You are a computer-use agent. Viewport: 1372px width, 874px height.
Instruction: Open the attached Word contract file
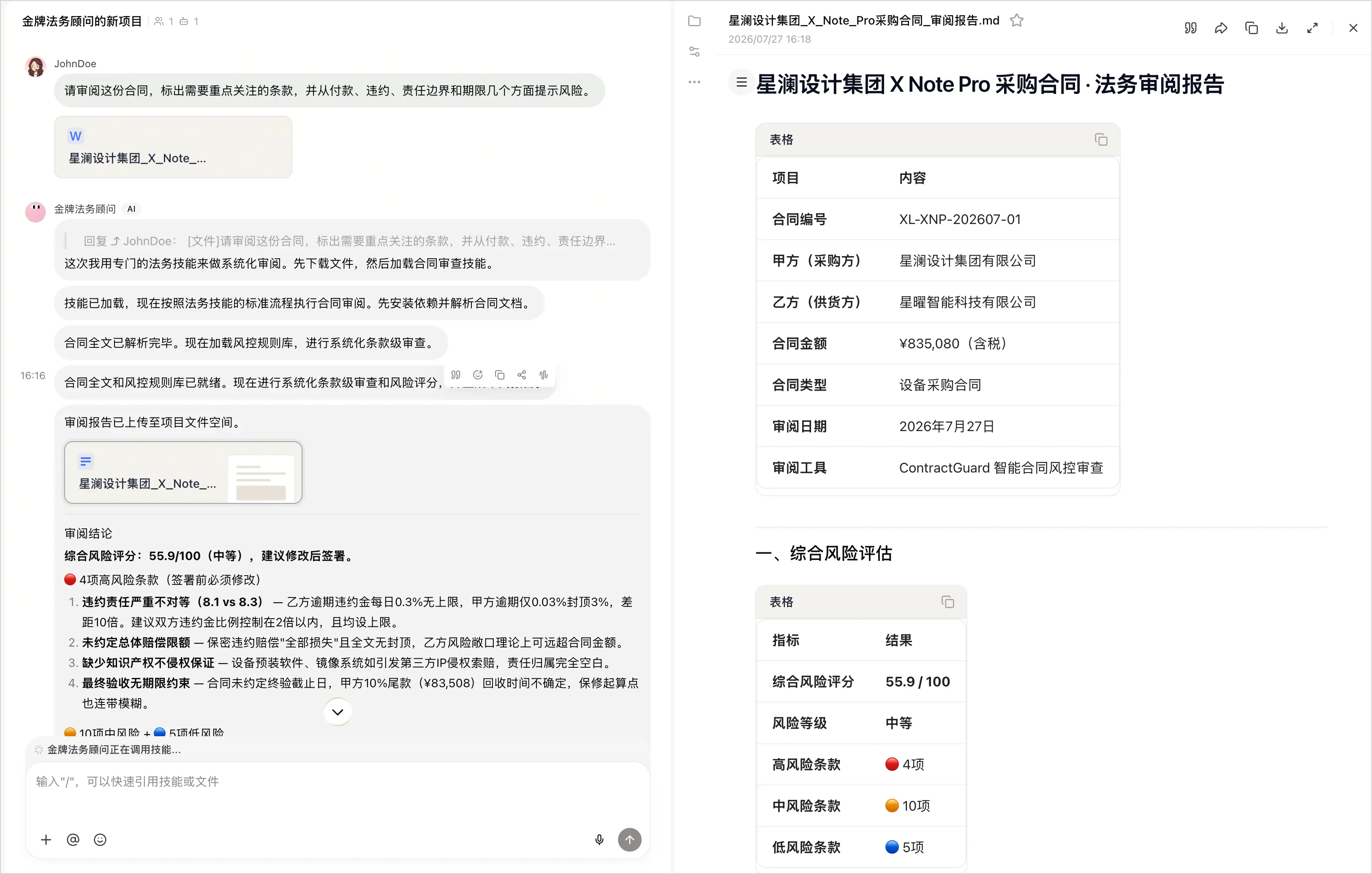pos(173,147)
